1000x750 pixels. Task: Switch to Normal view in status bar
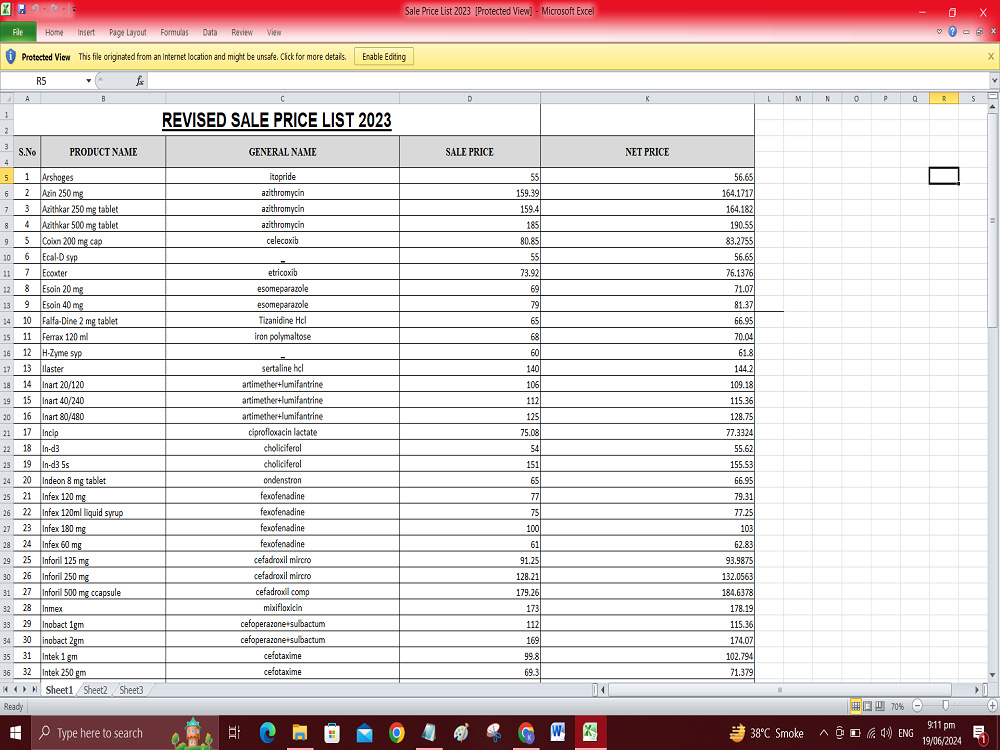point(856,706)
